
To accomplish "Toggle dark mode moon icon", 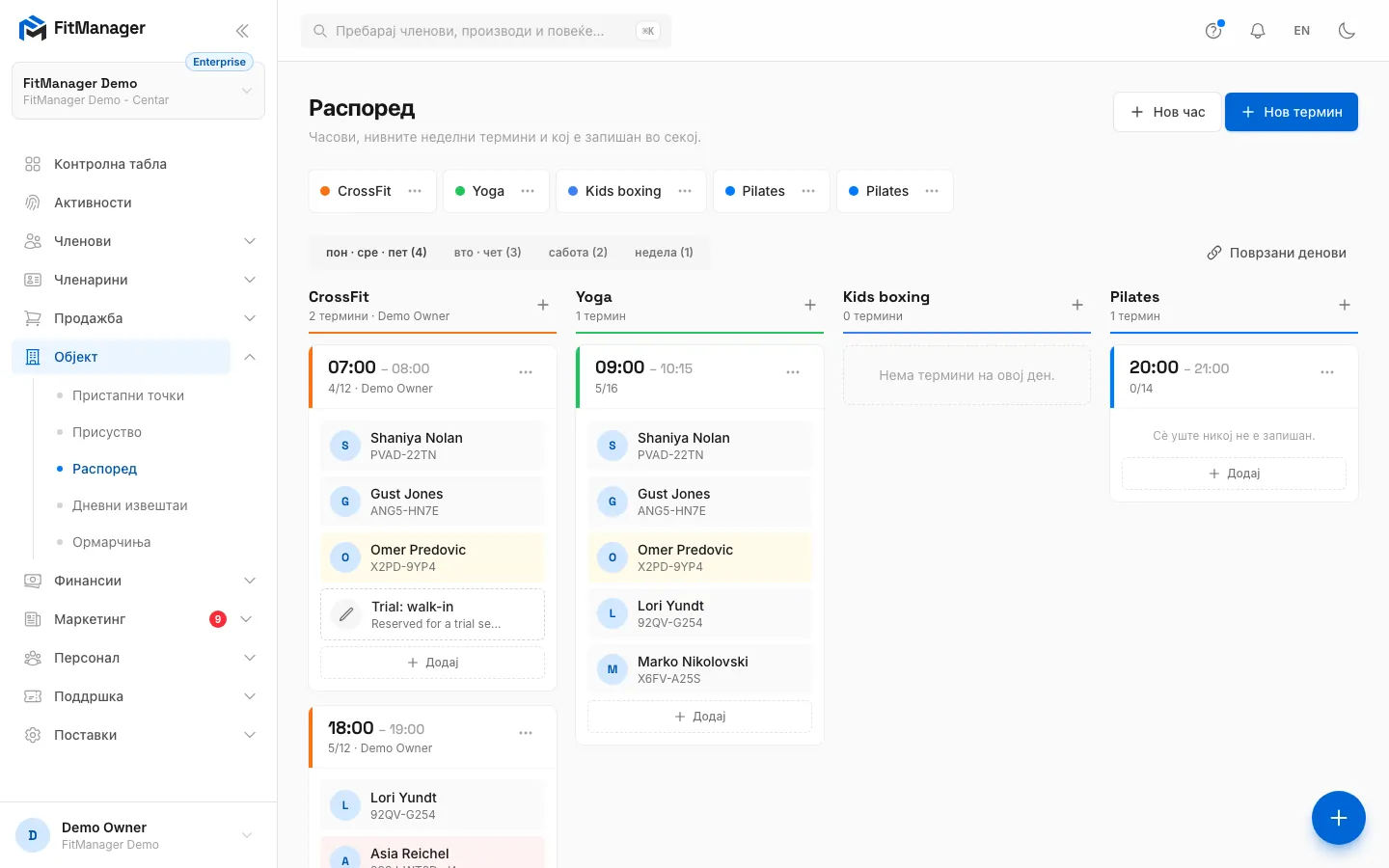I will (x=1348, y=31).
